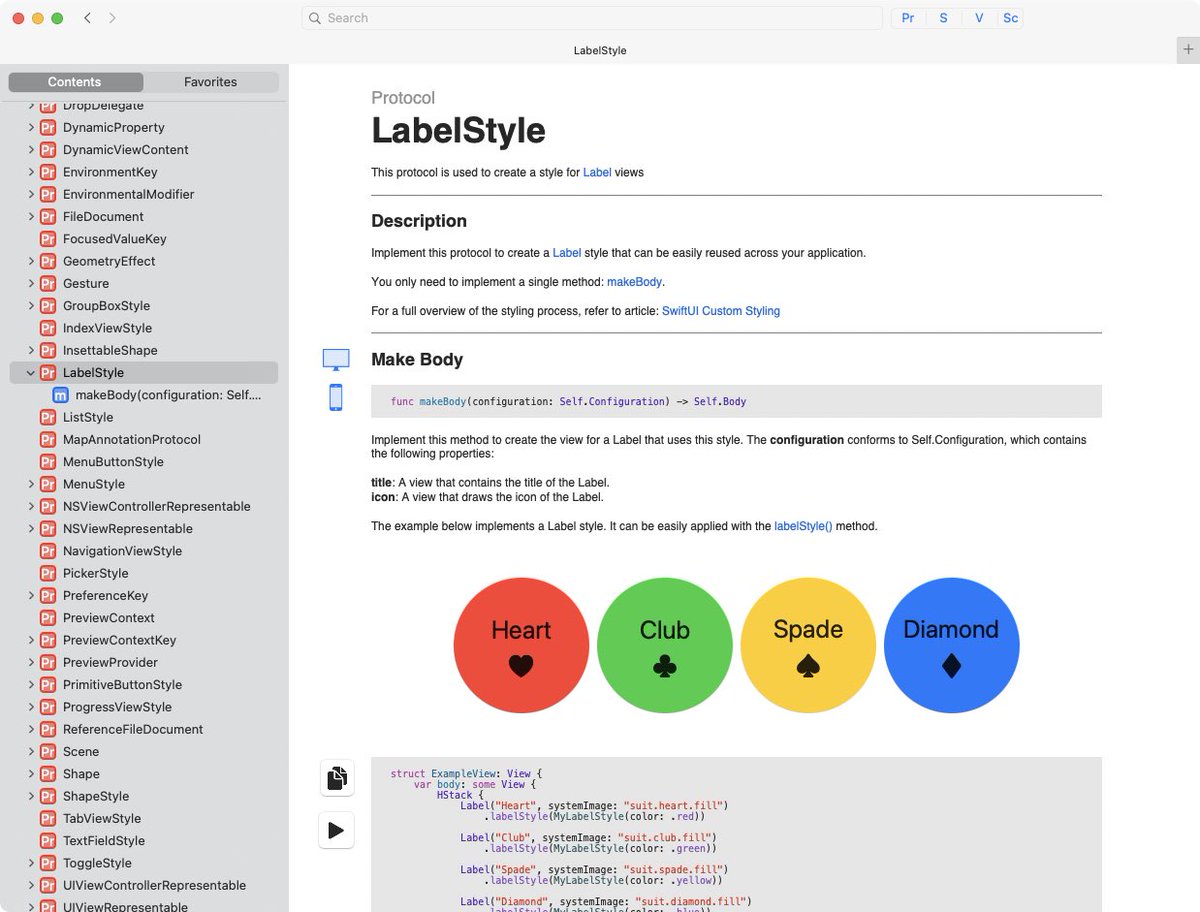Click the Pr icon beside FocusedValueKey
Image resolution: width=1200 pixels, height=912 pixels.
click(x=47, y=239)
